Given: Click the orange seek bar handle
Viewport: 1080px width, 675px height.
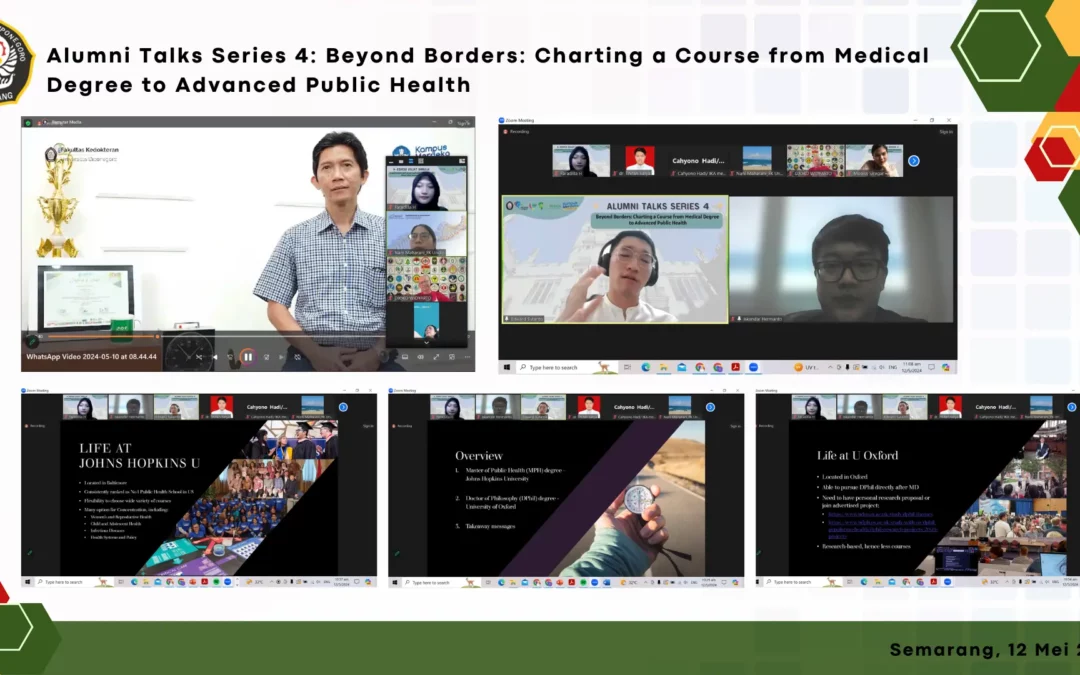Looking at the screenshot, I should (158, 336).
